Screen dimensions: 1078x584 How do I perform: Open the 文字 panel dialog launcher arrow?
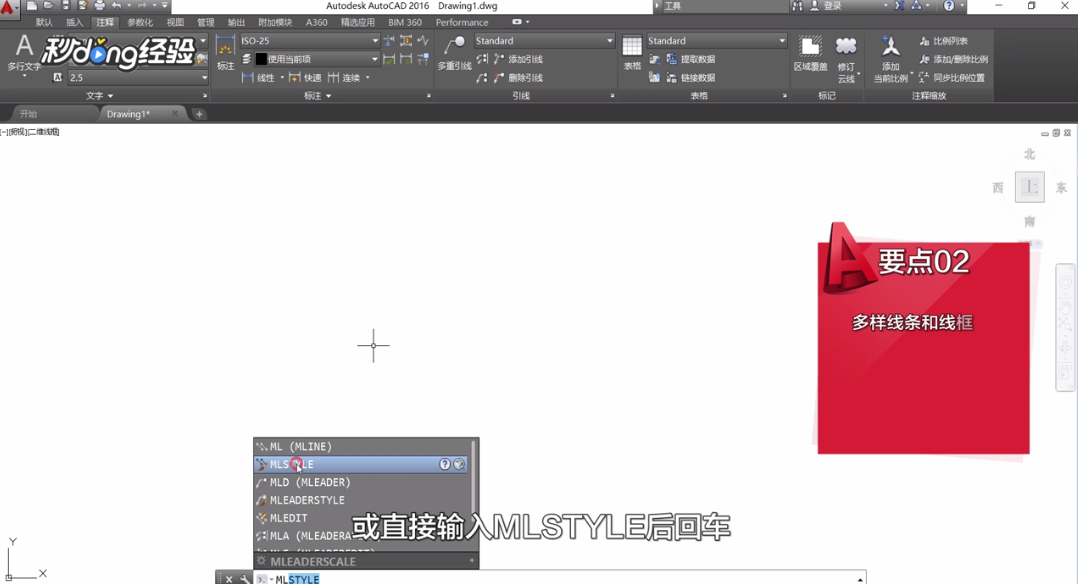coord(205,96)
